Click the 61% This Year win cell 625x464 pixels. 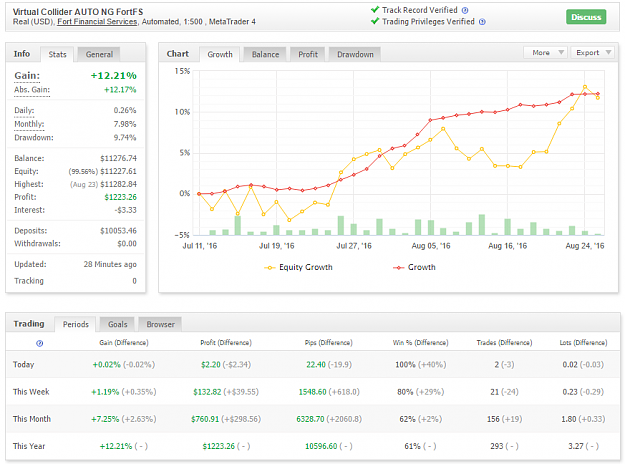(x=413, y=446)
